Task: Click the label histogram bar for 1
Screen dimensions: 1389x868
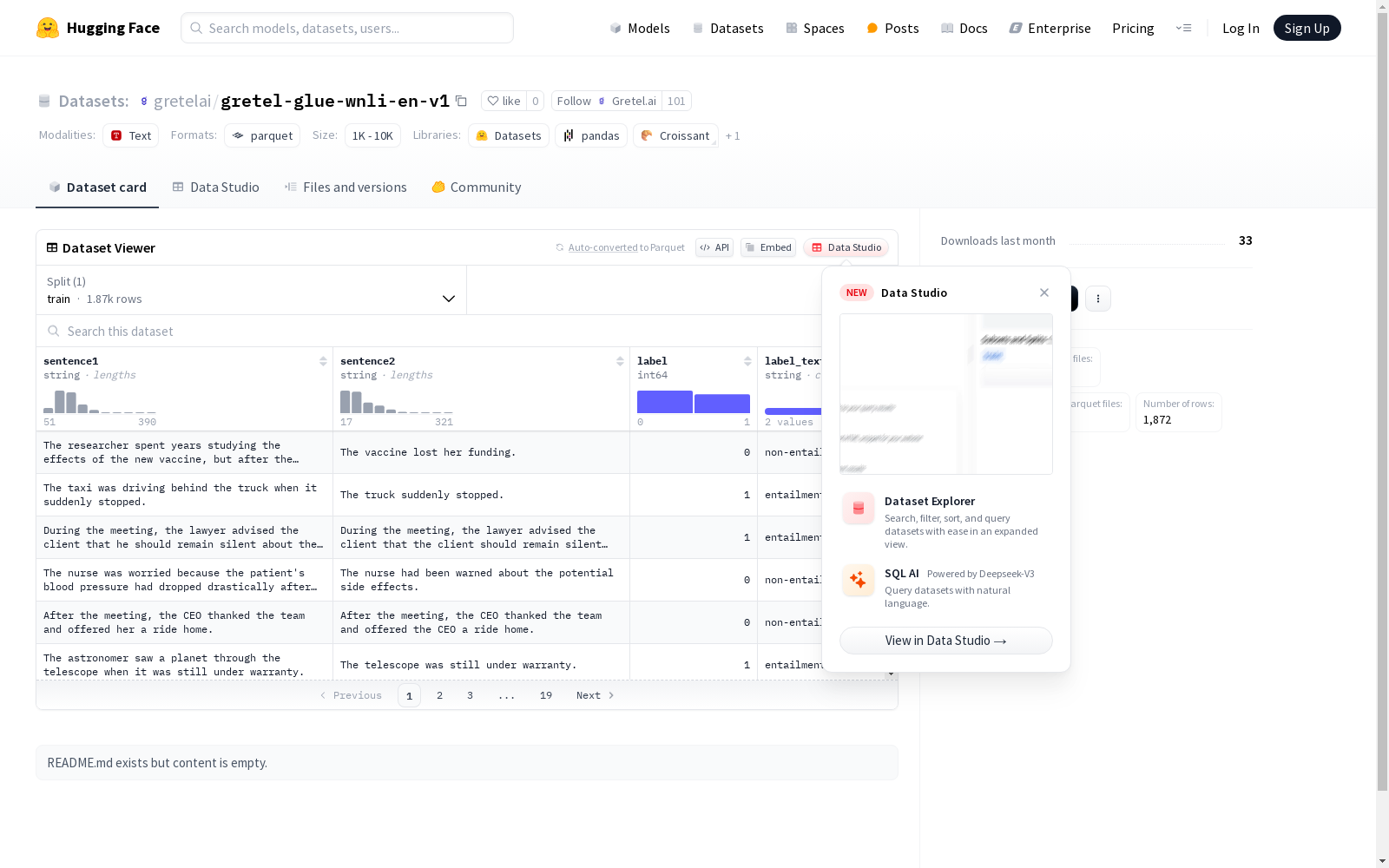Action: coord(722,404)
